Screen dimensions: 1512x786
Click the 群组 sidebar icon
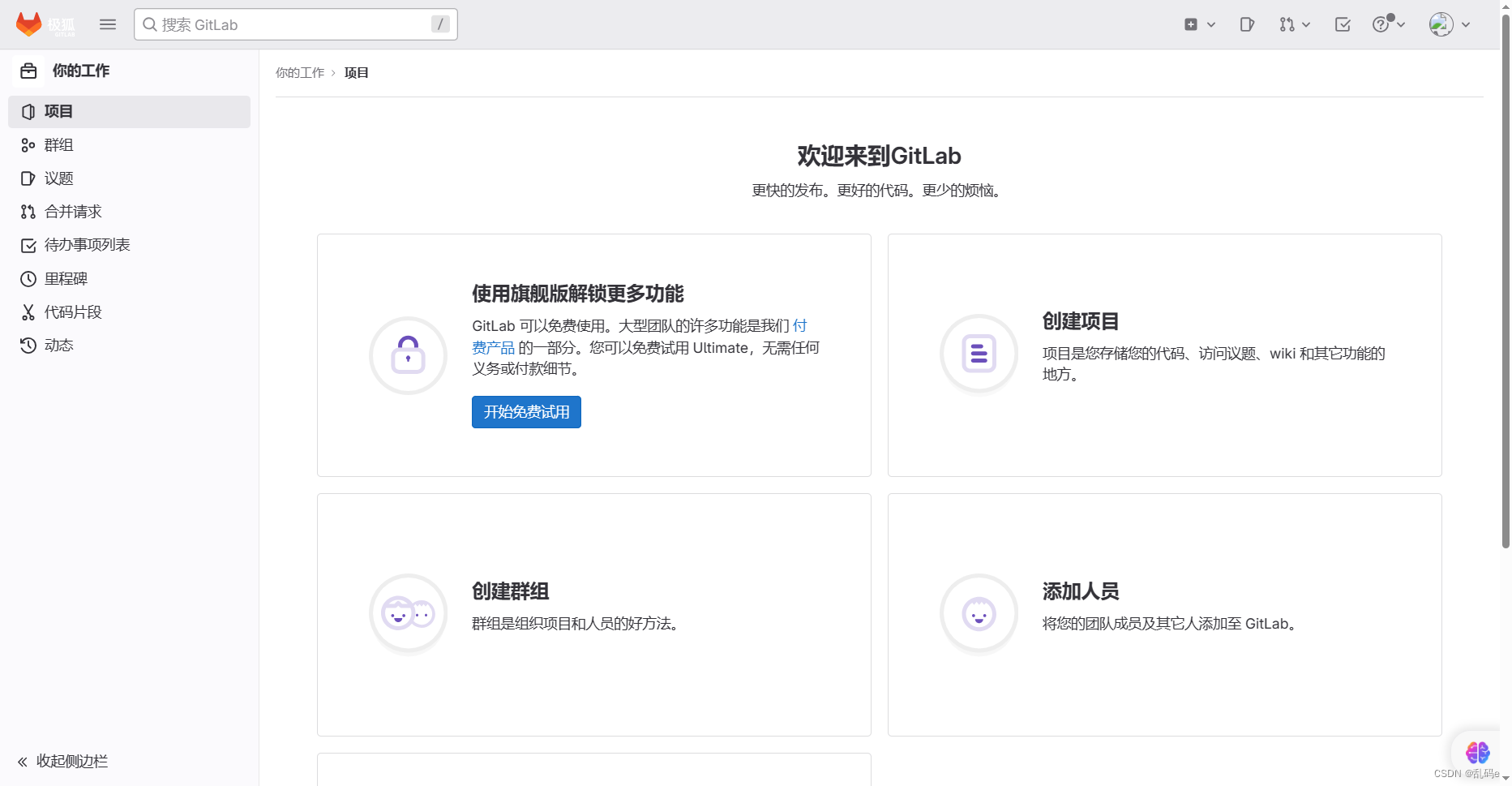click(28, 145)
